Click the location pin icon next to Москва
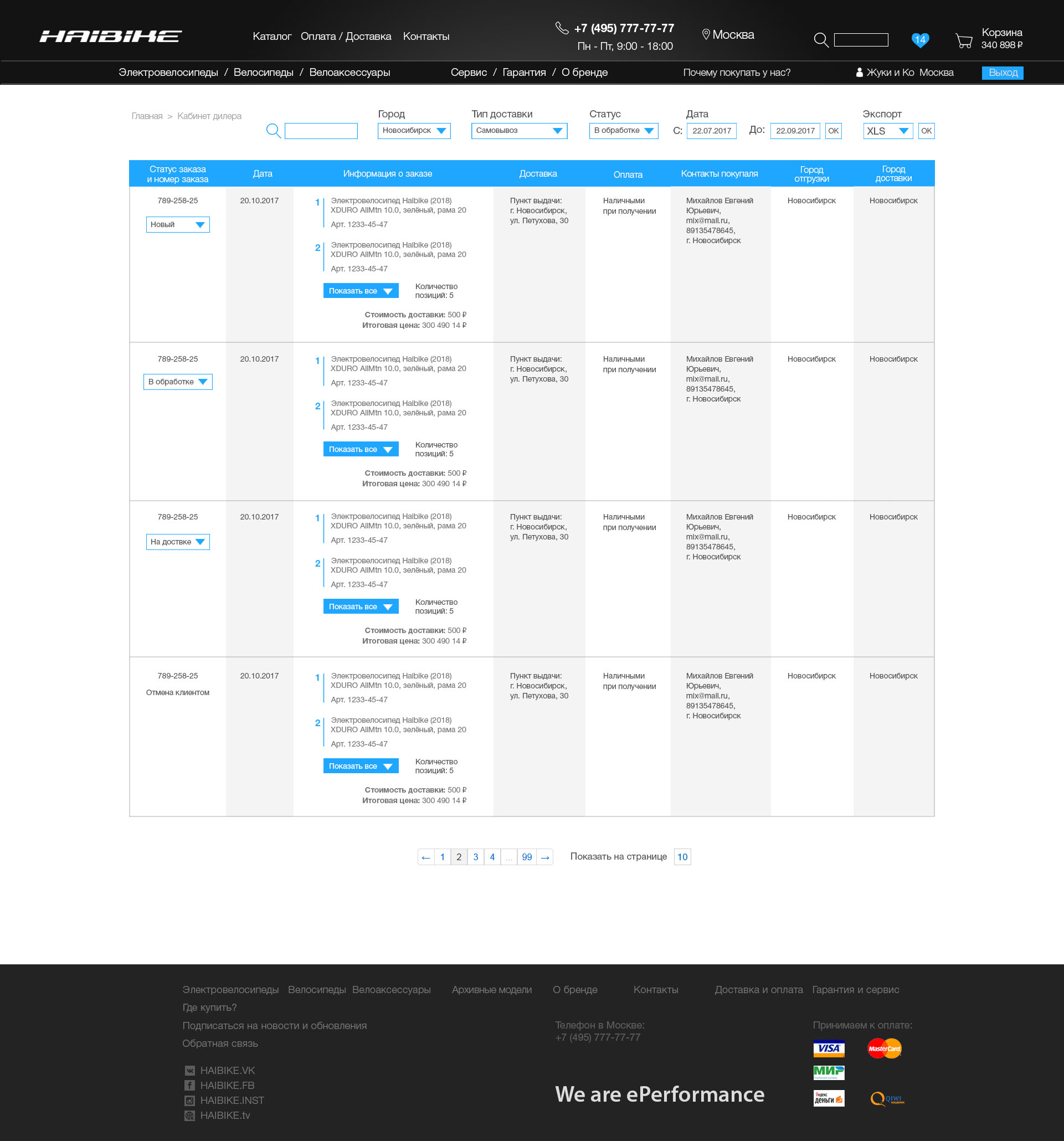The image size is (1064, 1141). pyautogui.click(x=706, y=34)
